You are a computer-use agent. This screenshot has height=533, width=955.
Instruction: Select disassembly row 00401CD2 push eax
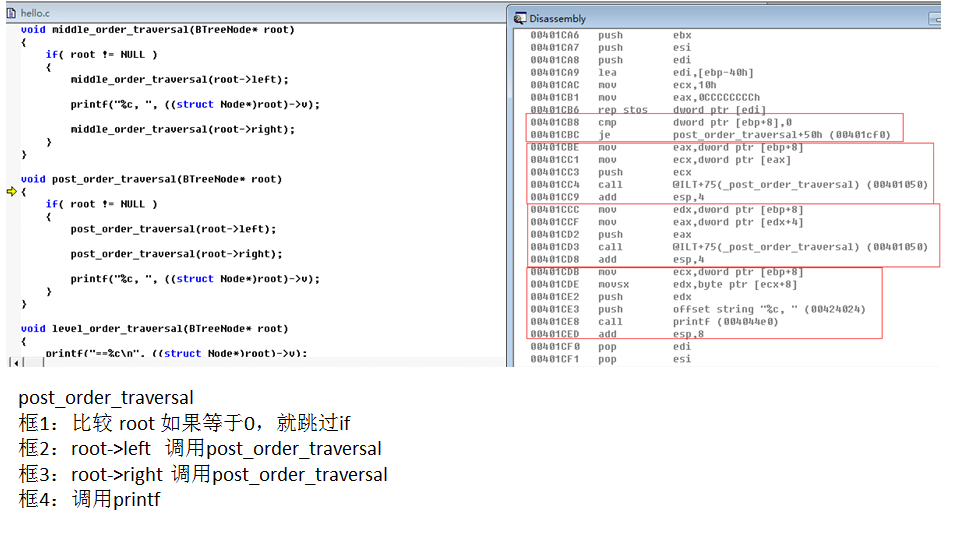click(x=611, y=235)
